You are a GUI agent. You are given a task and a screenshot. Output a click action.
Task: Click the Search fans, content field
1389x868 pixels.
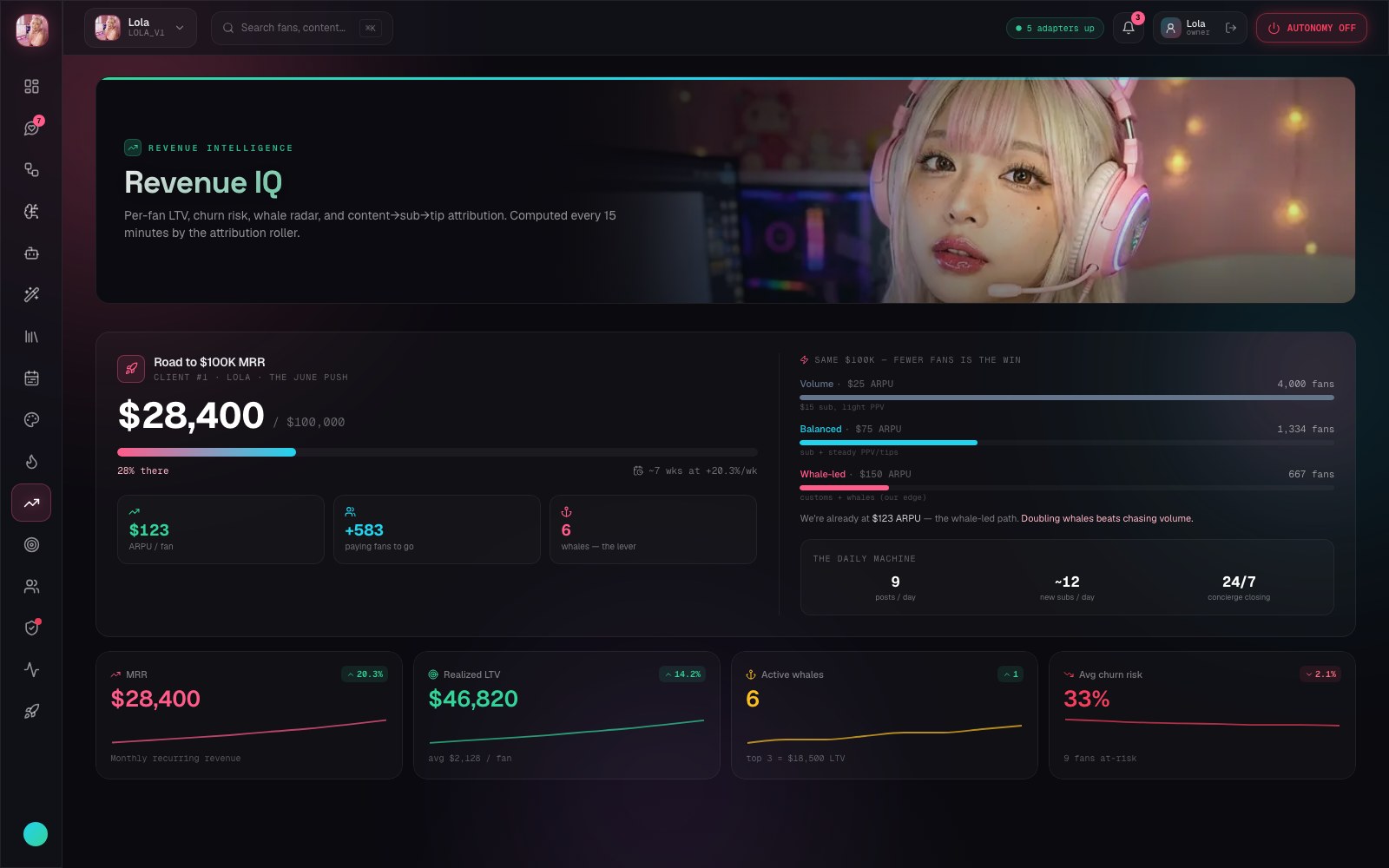click(302, 28)
